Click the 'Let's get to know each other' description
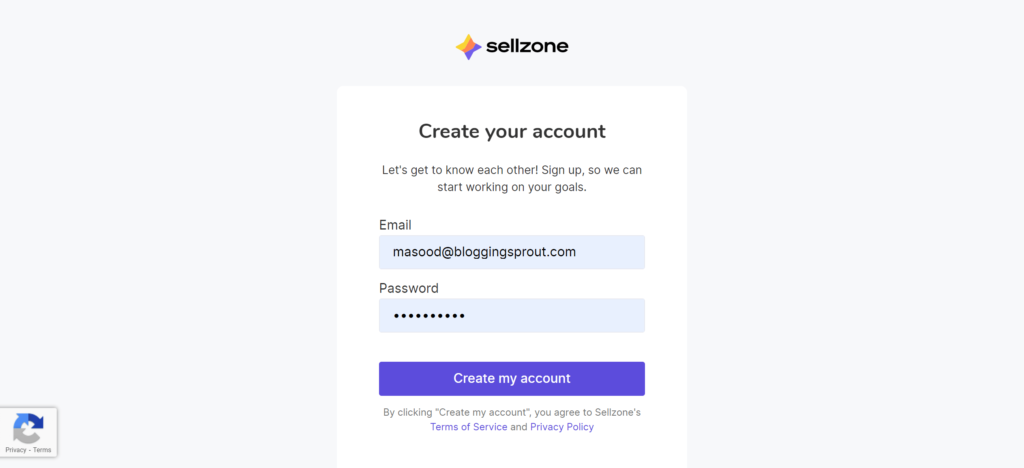This screenshot has height=468, width=1024. pyautogui.click(x=512, y=178)
